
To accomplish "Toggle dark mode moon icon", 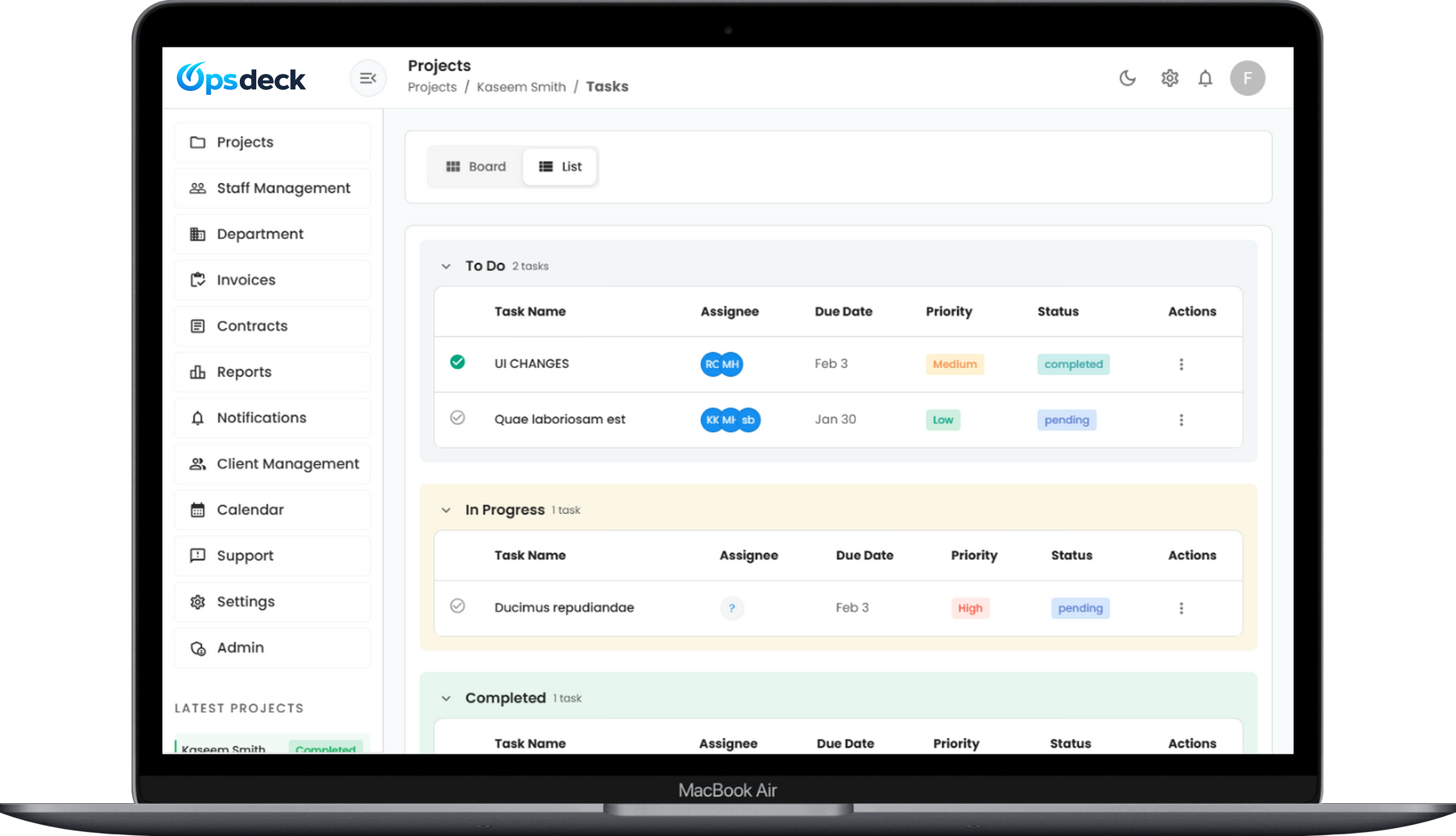I will point(1127,78).
